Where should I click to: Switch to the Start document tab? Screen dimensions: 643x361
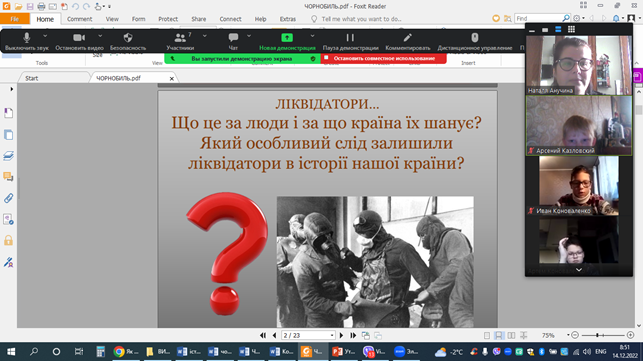(x=32, y=78)
